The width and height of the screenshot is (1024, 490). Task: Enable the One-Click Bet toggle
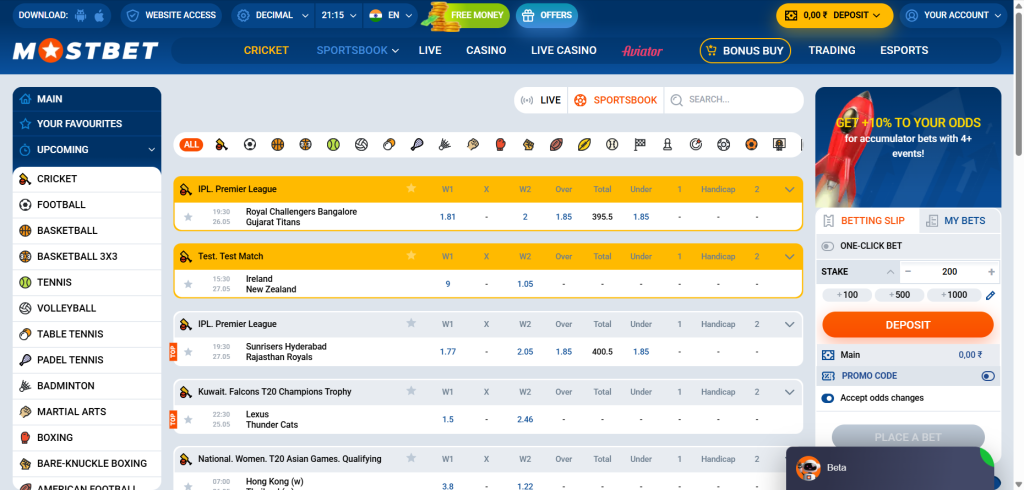[x=828, y=246]
